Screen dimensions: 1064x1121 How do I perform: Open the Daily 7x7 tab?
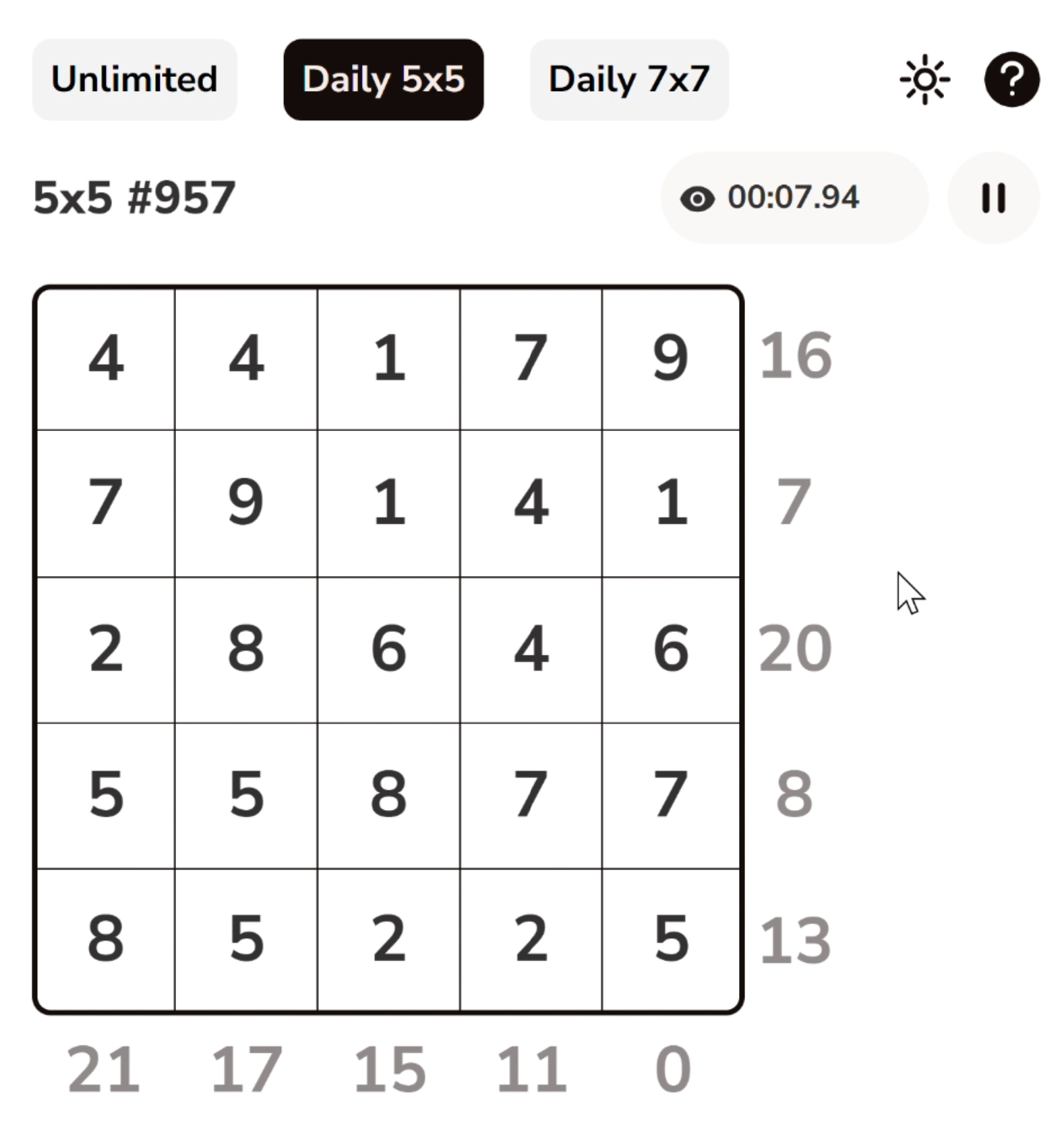point(628,80)
